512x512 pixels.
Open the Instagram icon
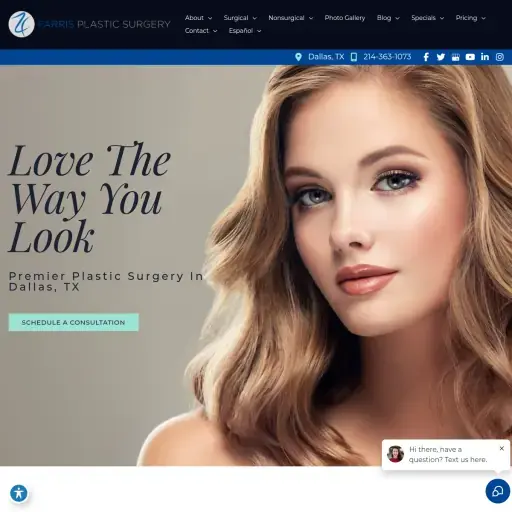pyautogui.click(x=499, y=57)
